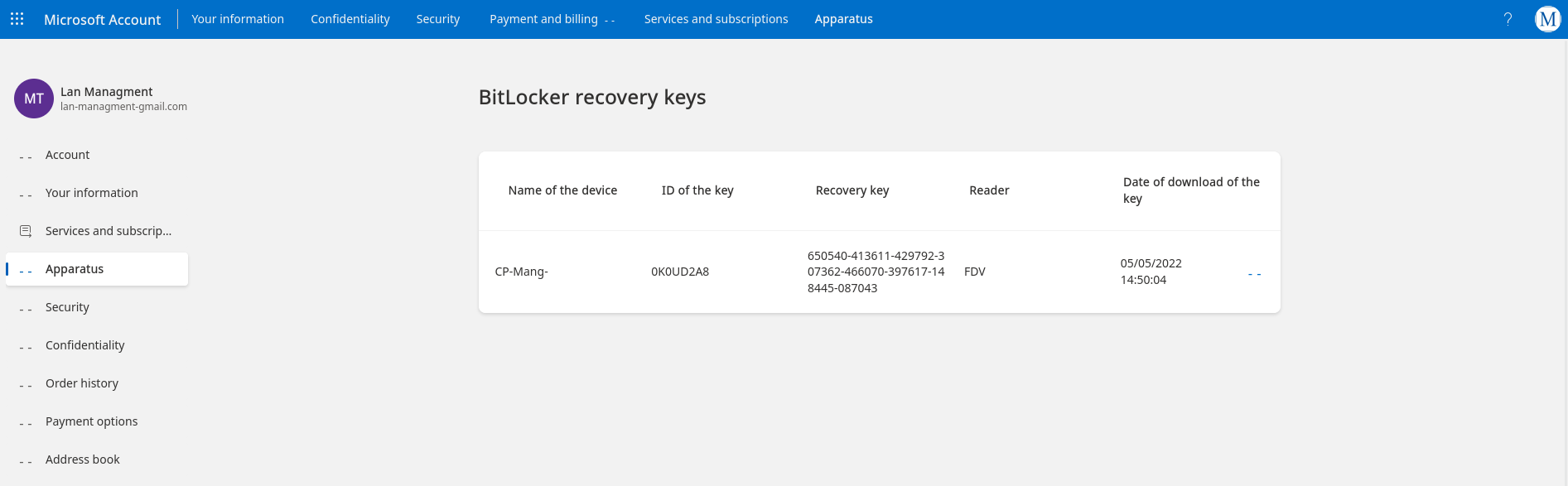Click the Lan Managment account name
Screen dimensions: 1568x486
(106, 91)
